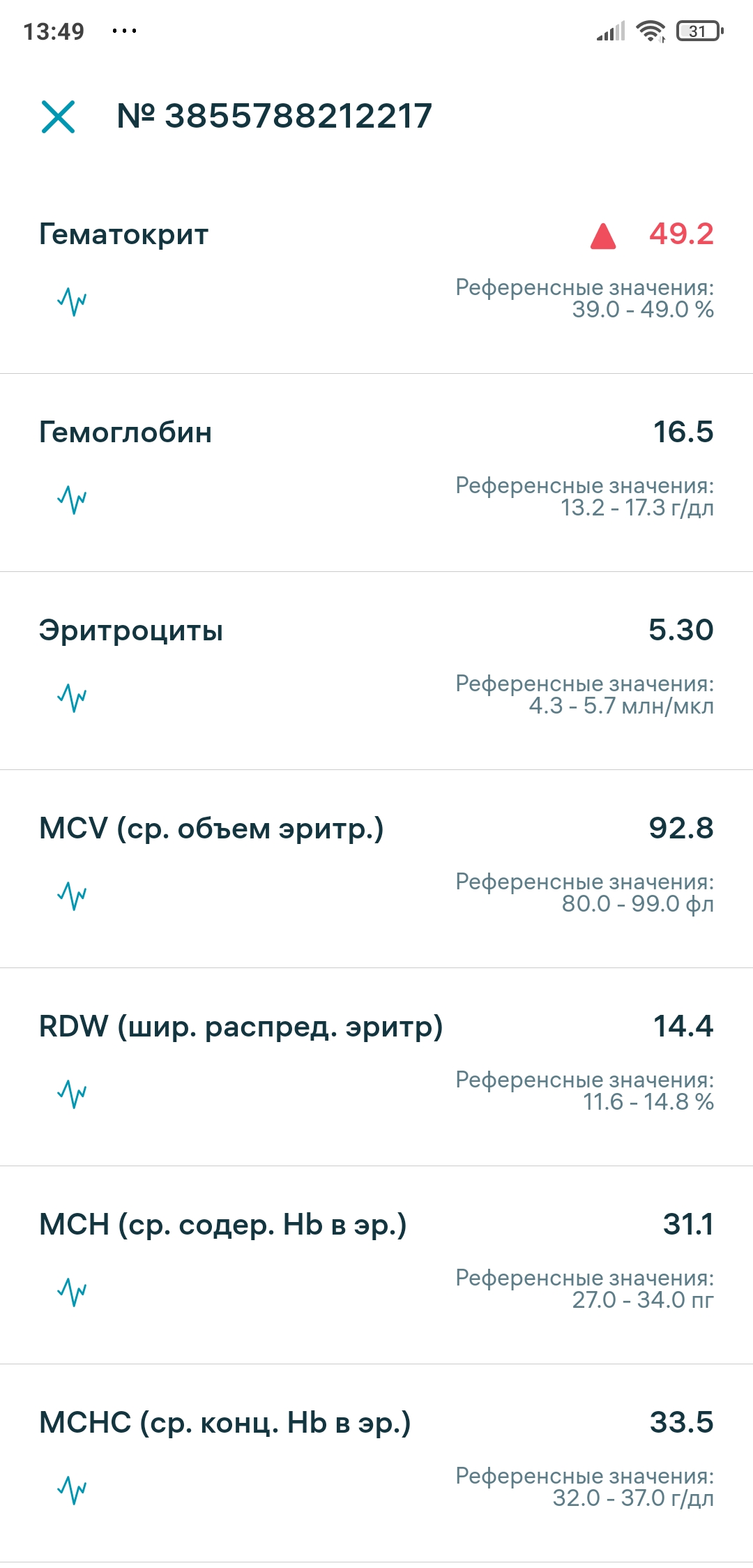This screenshot has height=1568, width=753.
Task: Select the Эритроциты result row title
Action: click(x=131, y=631)
